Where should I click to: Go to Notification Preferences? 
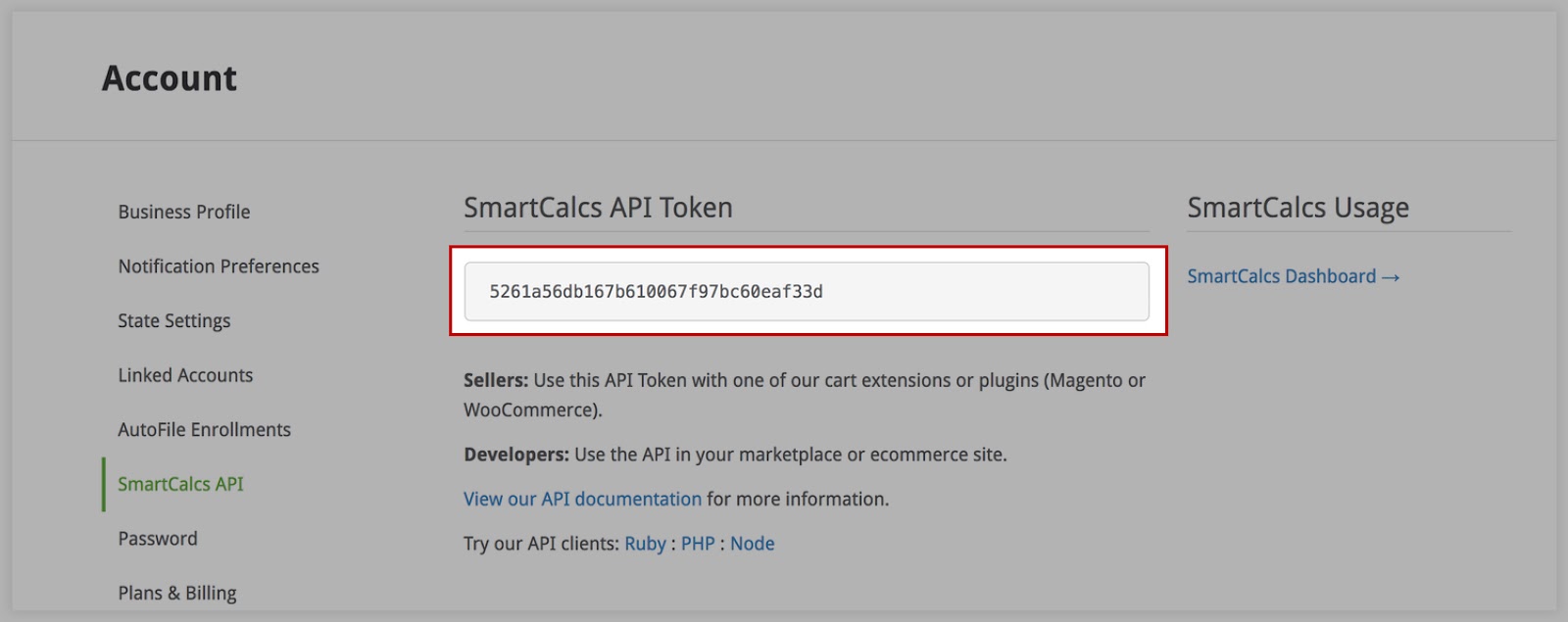click(219, 266)
